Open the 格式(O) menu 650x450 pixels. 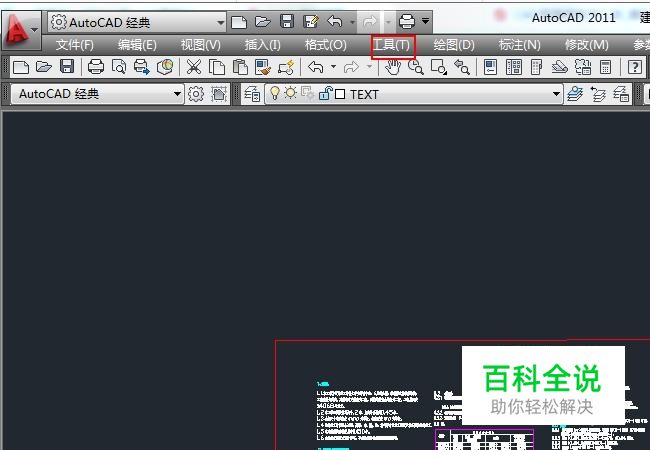click(x=325, y=45)
